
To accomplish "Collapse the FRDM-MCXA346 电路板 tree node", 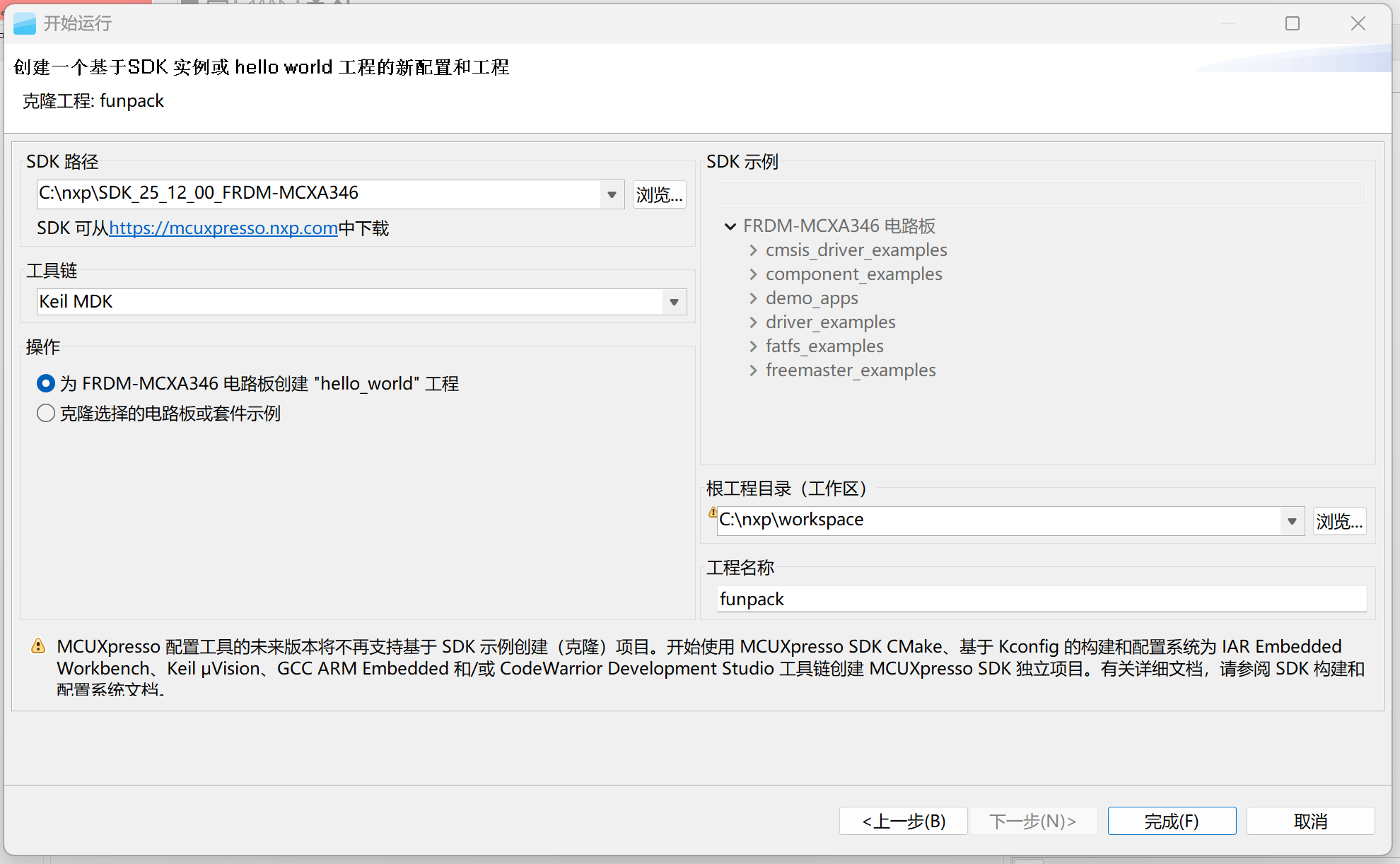I will tap(730, 226).
